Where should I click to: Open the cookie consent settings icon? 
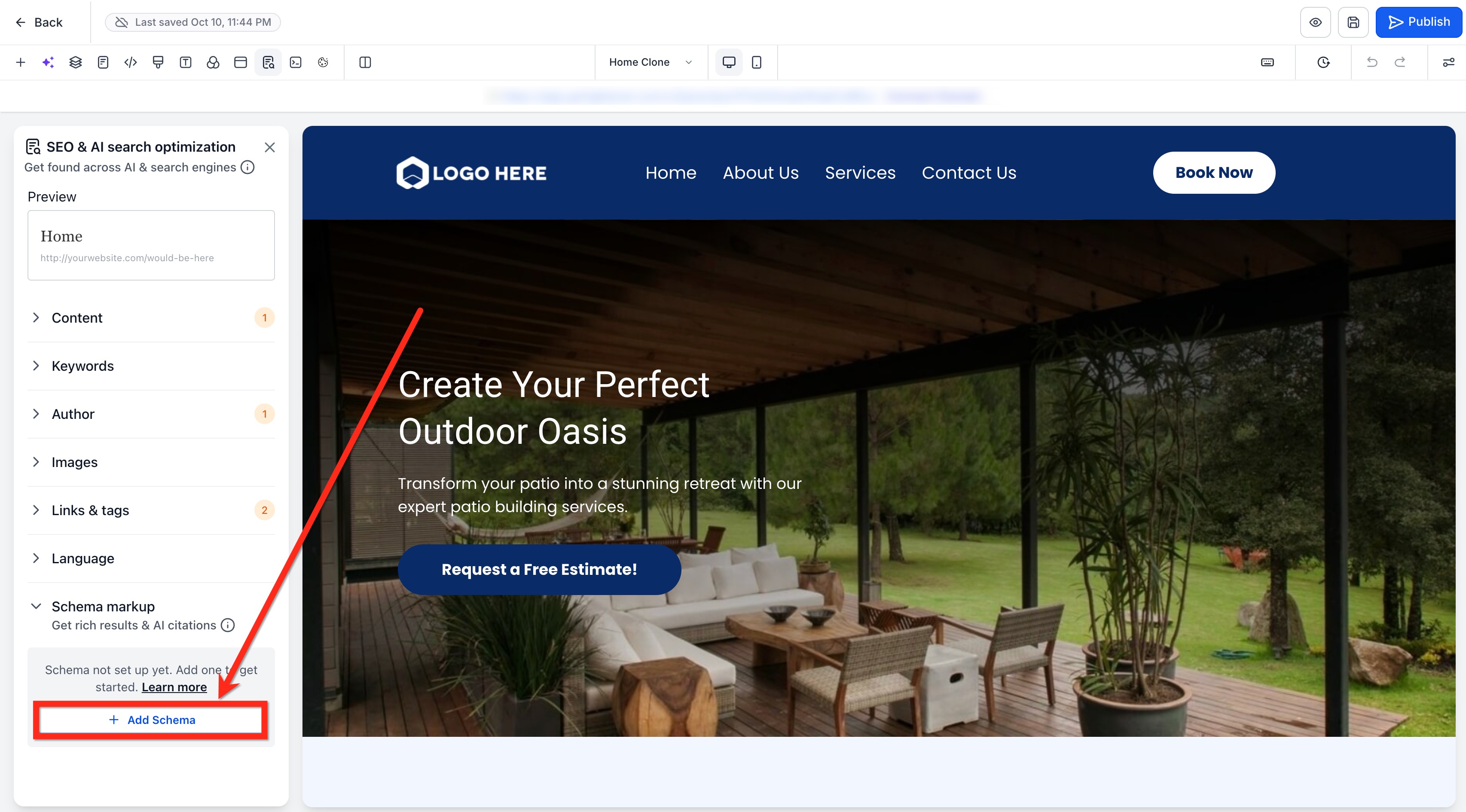(323, 62)
